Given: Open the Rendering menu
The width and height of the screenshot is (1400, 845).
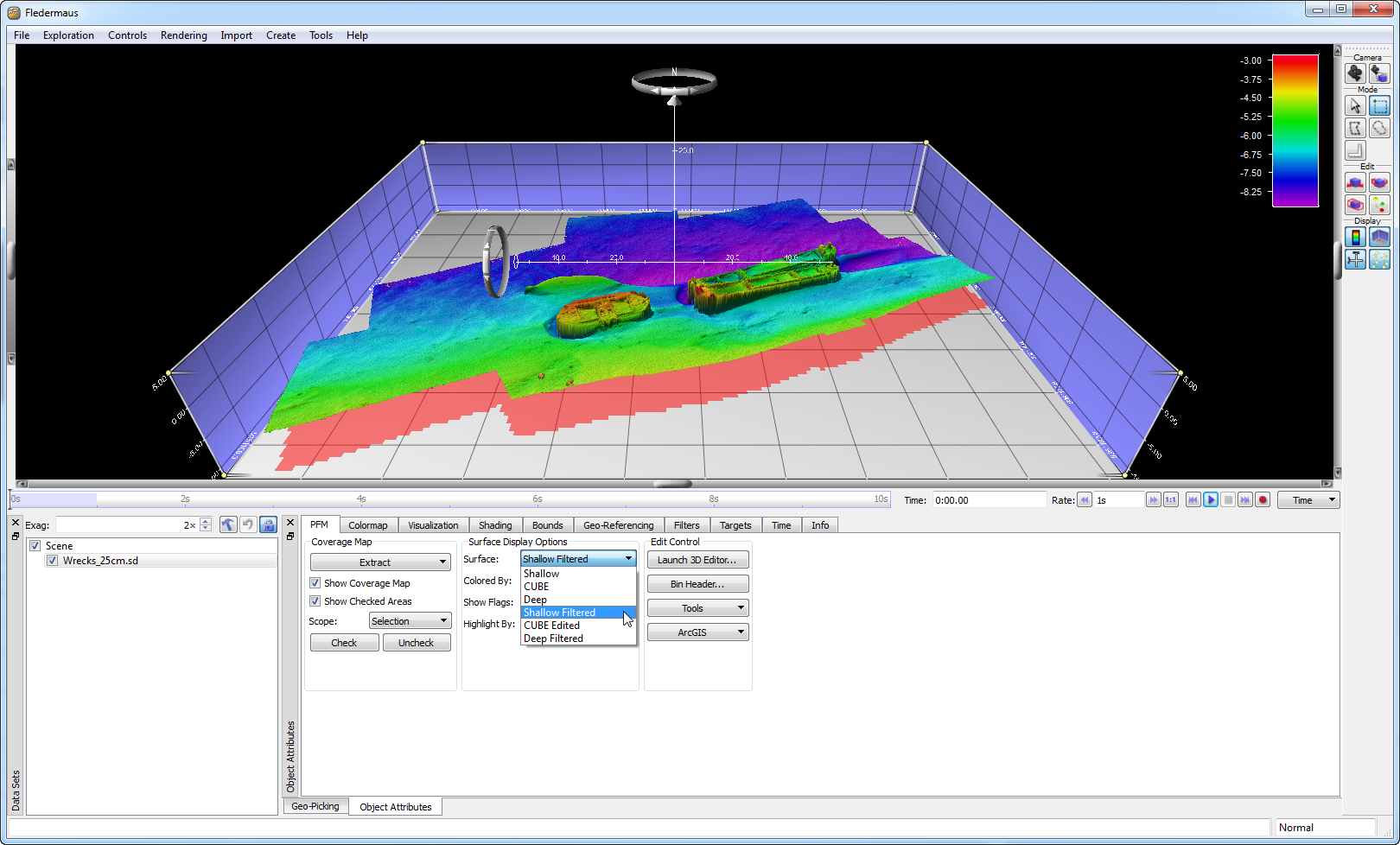Looking at the screenshot, I should 183,35.
